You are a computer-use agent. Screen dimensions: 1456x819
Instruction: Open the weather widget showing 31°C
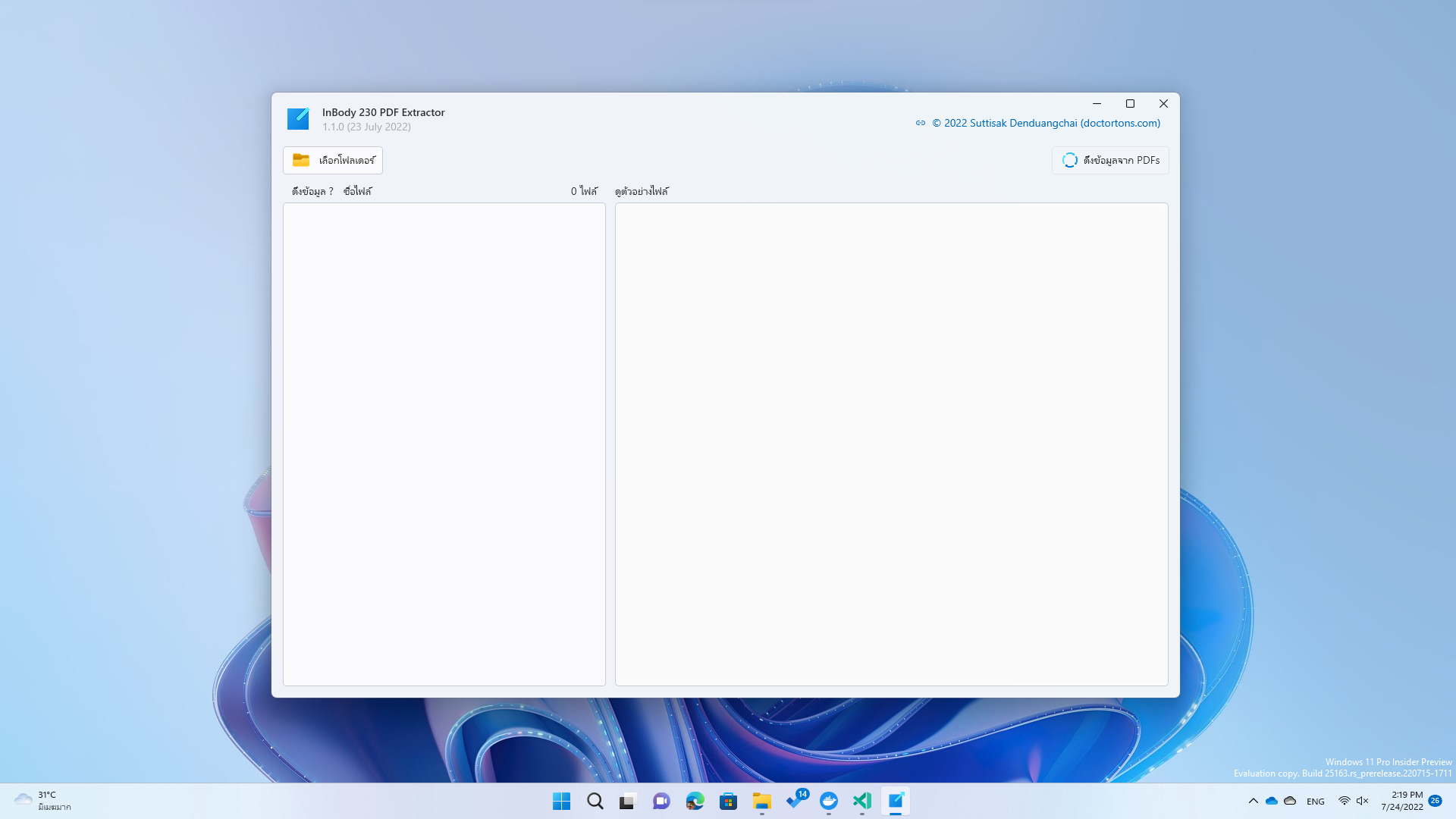point(43,801)
